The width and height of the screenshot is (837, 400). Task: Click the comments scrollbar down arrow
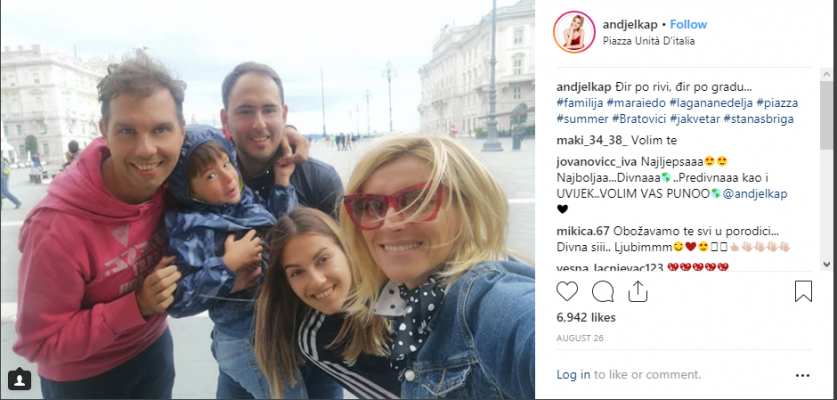click(x=826, y=264)
